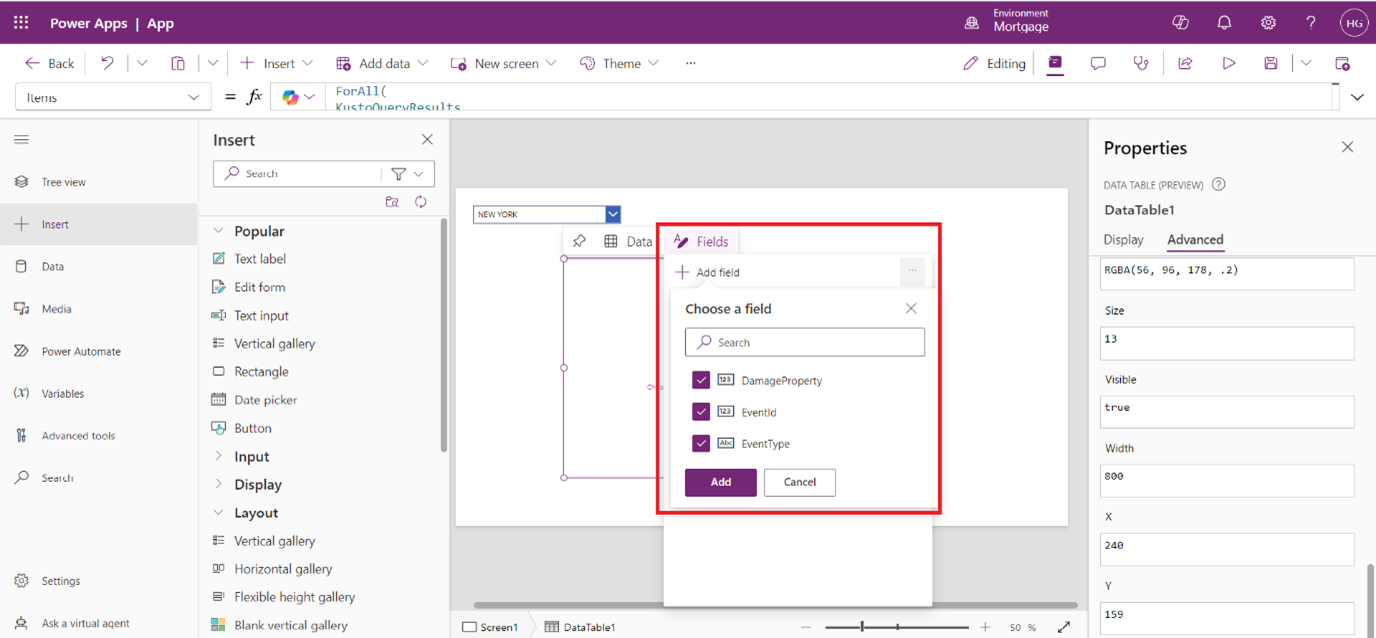
Task: Toggle the EventType field checkbox
Action: [x=701, y=443]
